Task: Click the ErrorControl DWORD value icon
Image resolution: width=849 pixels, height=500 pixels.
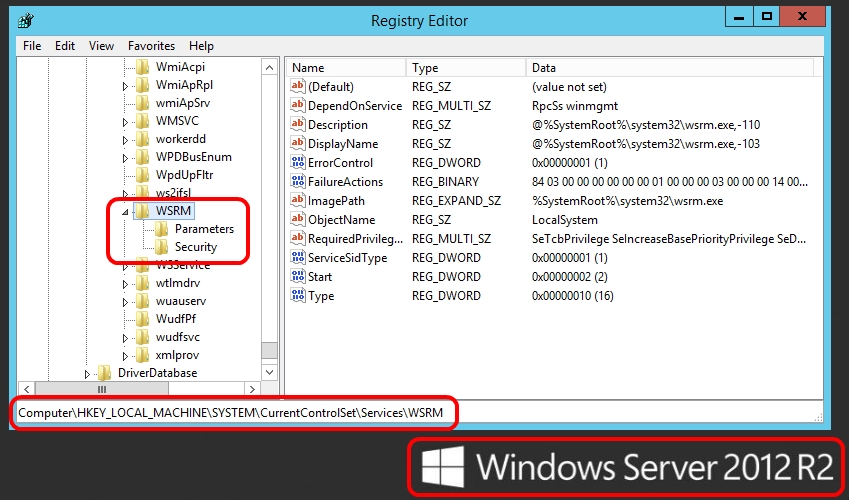Action: [298, 162]
